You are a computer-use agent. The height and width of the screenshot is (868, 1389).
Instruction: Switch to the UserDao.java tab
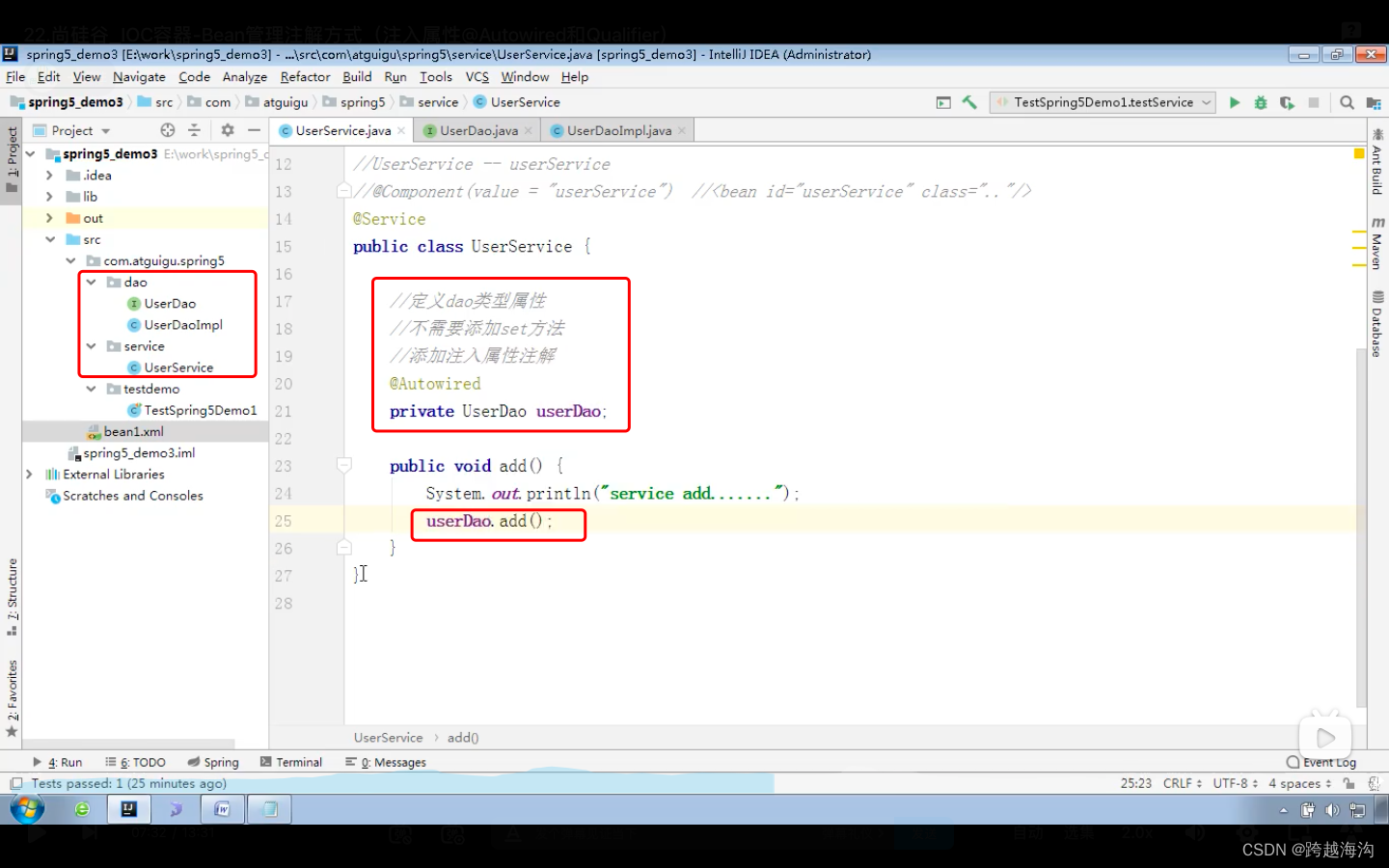(x=478, y=131)
